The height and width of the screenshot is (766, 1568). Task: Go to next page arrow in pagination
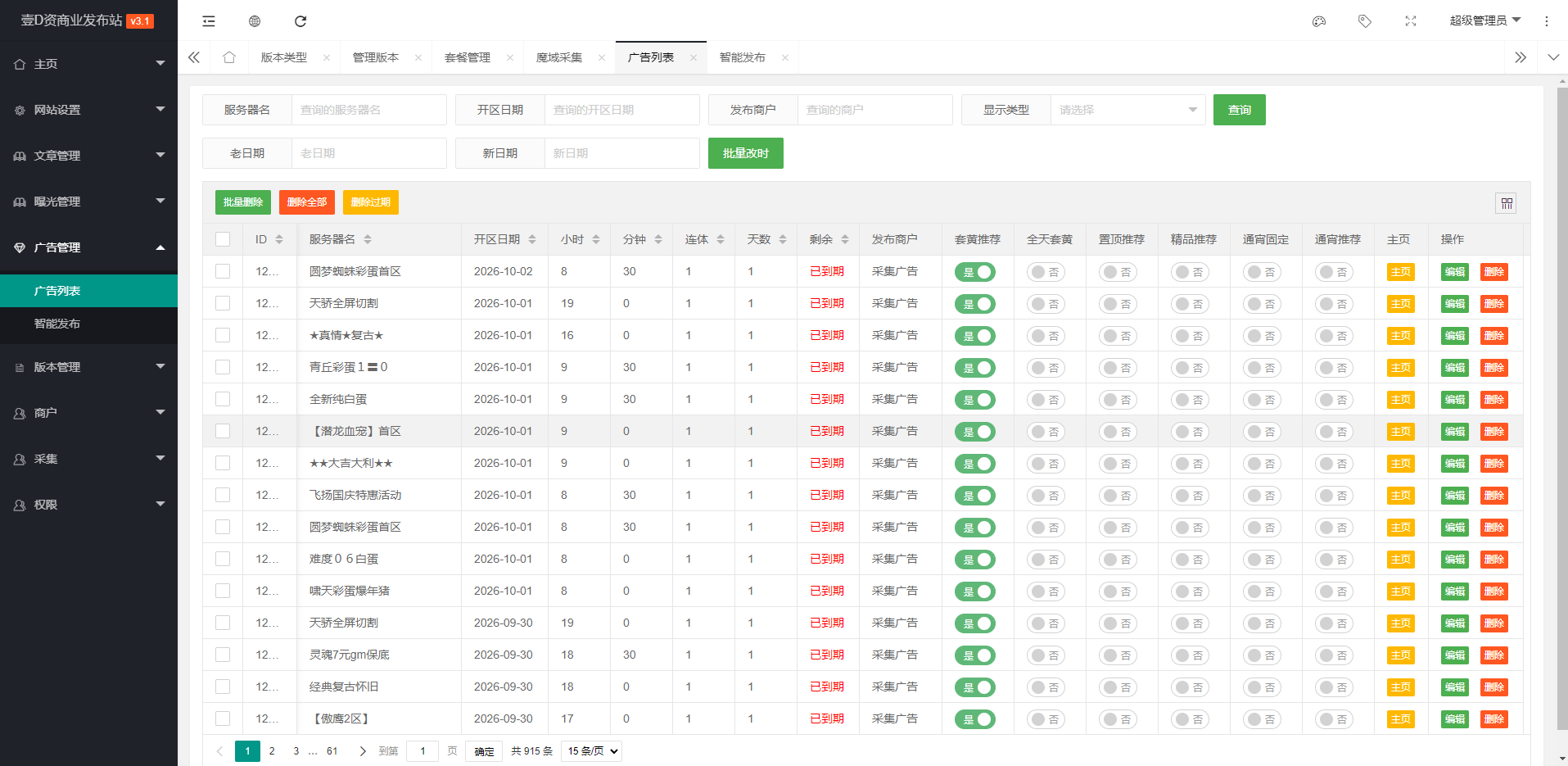tap(363, 751)
